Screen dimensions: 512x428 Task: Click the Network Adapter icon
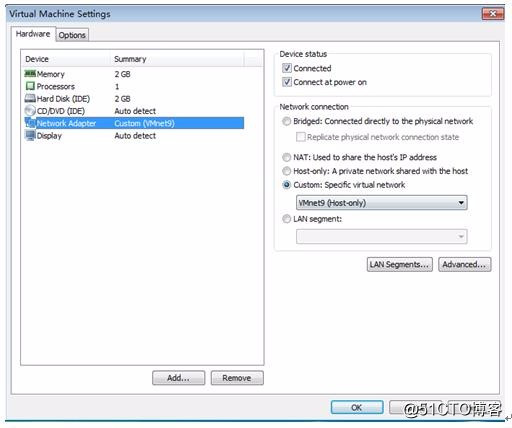pos(30,123)
